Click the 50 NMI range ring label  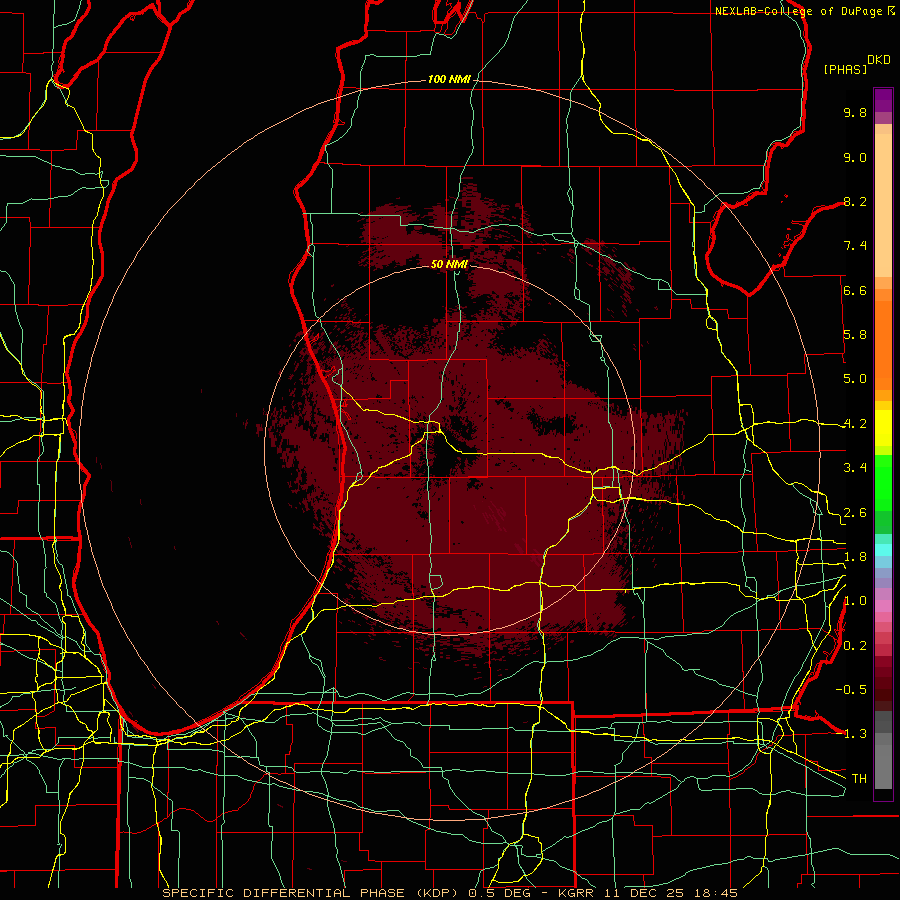449,264
